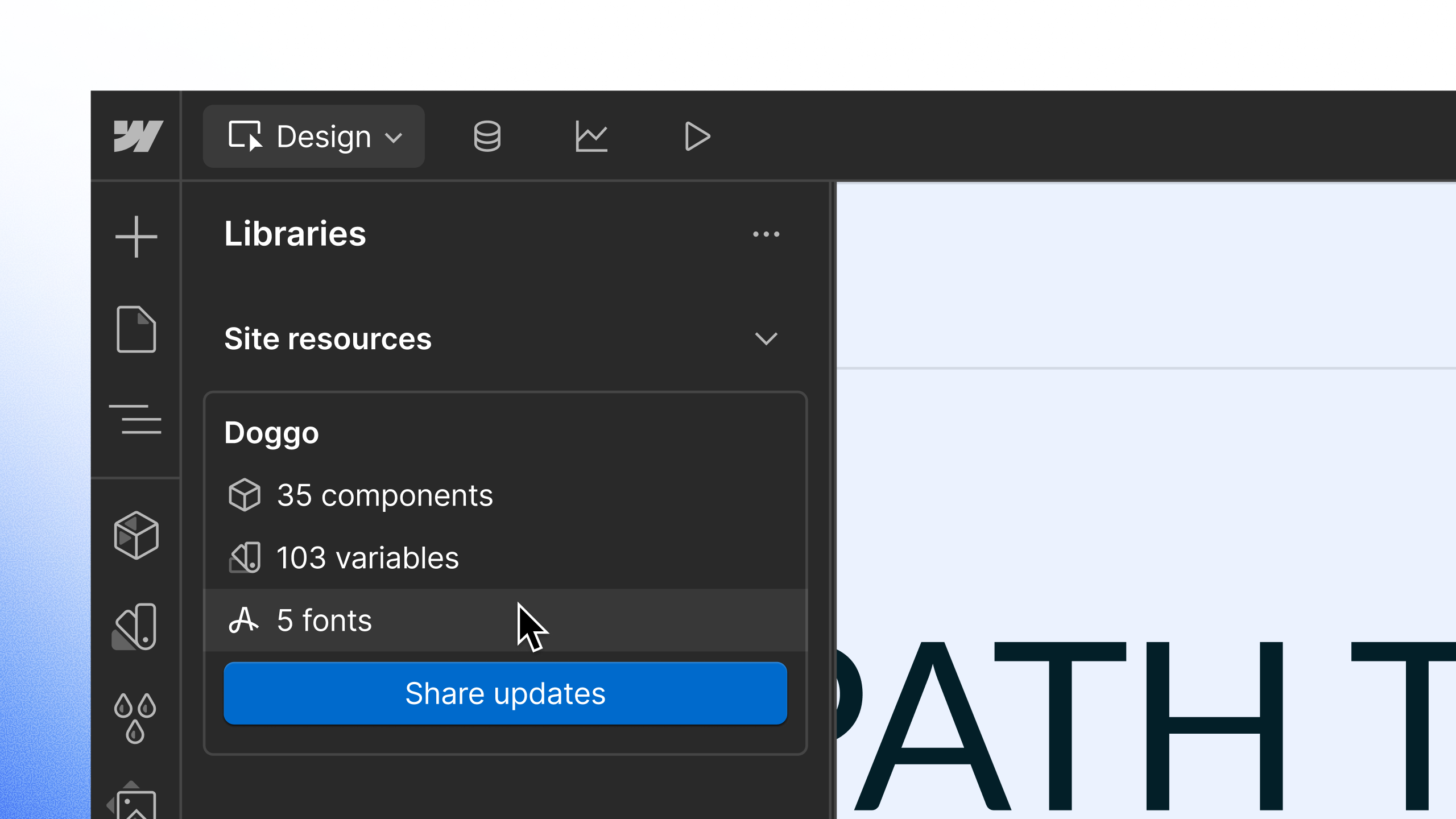Image resolution: width=1456 pixels, height=819 pixels.
Task: Click the Libraries panel heading
Action: tap(295, 234)
